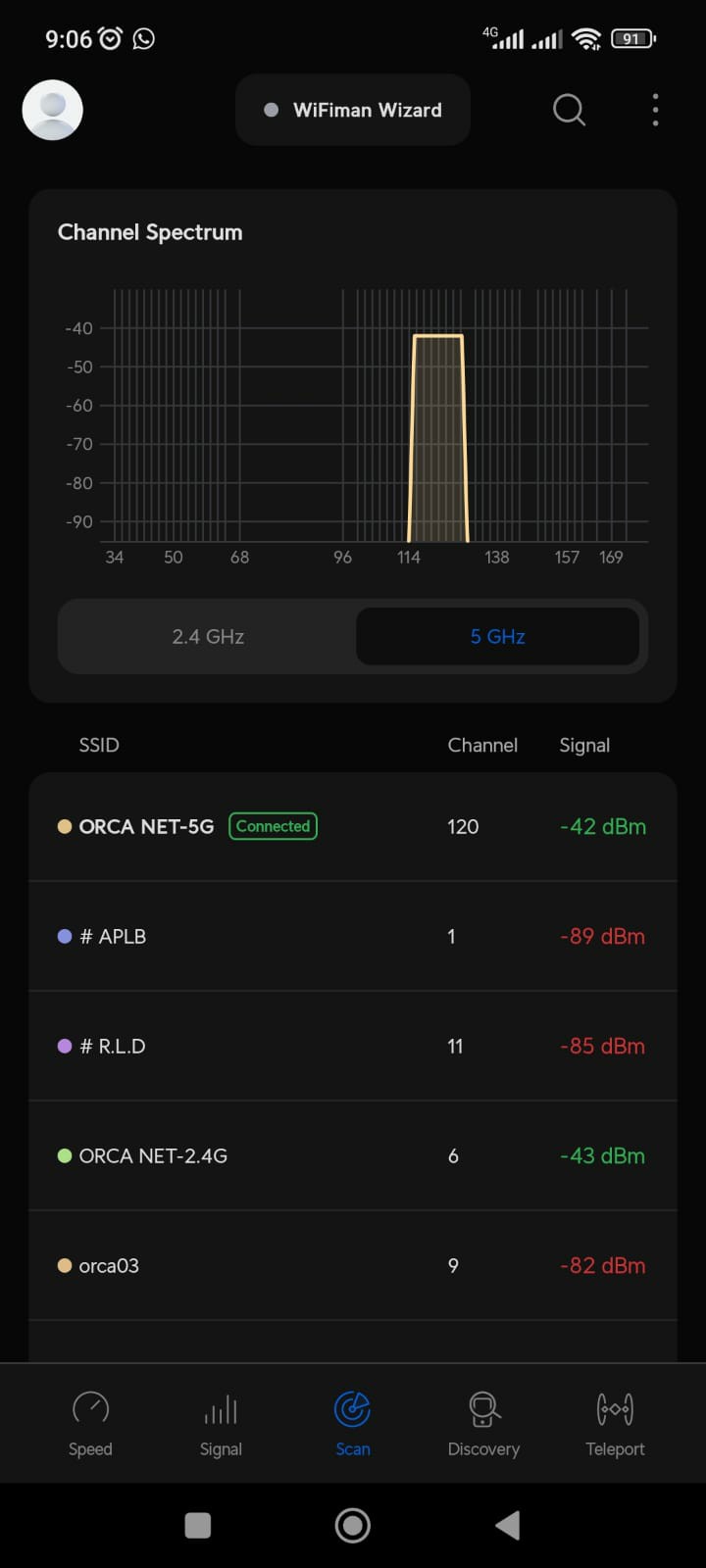Tap the purple dot beside # R.L.D
The height and width of the screenshot is (1568, 706).
point(65,1046)
